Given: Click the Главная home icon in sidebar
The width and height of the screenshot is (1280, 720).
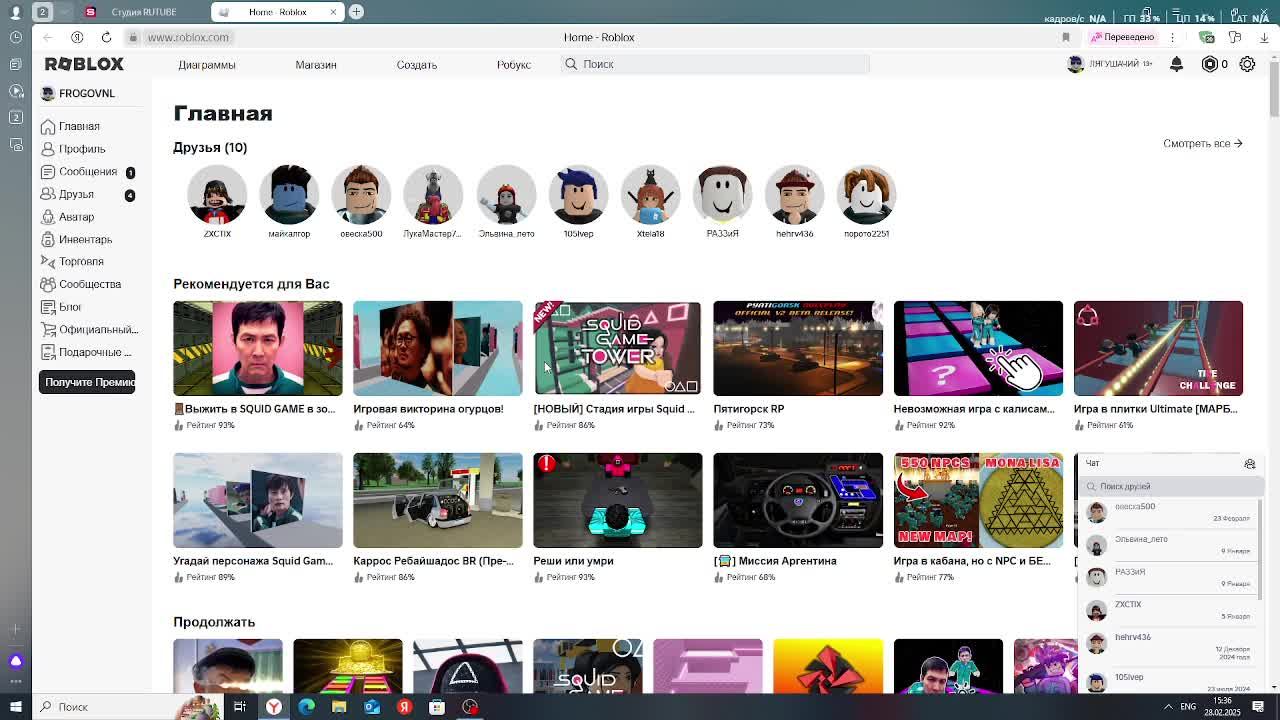Looking at the screenshot, I should click(x=48, y=127).
